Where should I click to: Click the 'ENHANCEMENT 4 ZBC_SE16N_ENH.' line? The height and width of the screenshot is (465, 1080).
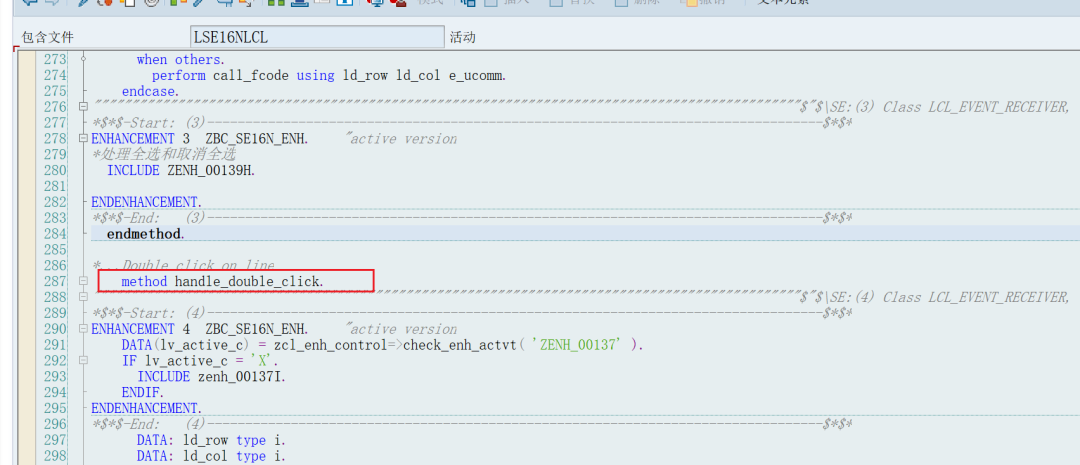(x=200, y=329)
